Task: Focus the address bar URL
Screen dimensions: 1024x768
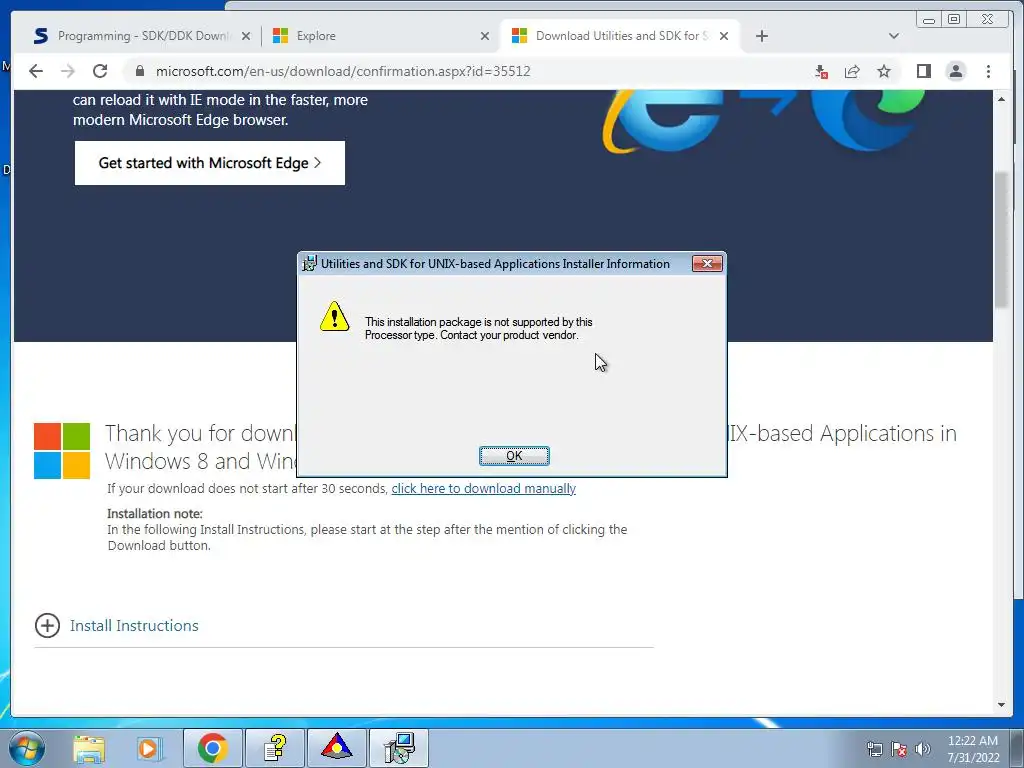Action: pyautogui.click(x=343, y=71)
